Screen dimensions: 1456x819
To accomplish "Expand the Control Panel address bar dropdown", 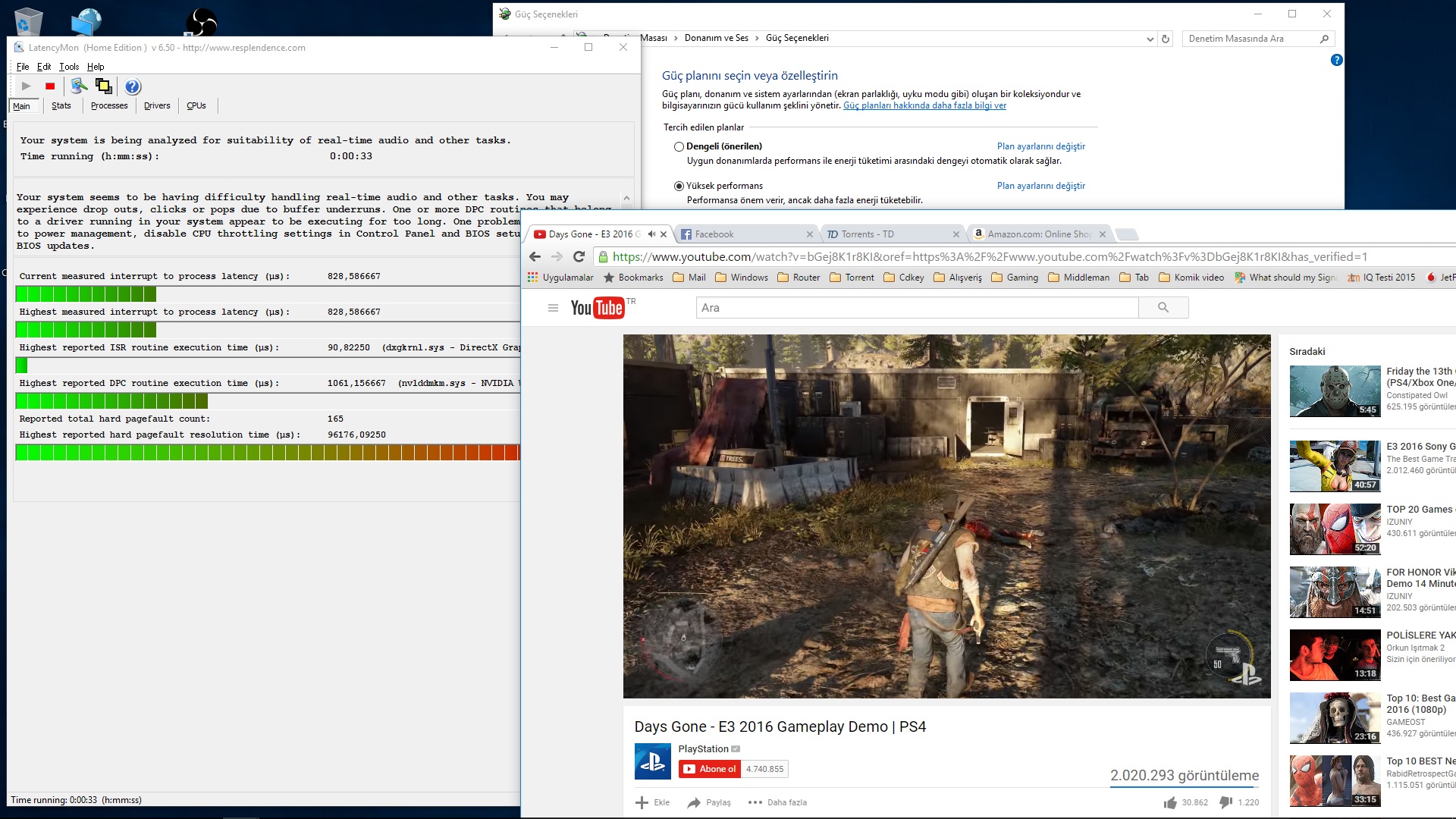I will click(x=1150, y=39).
